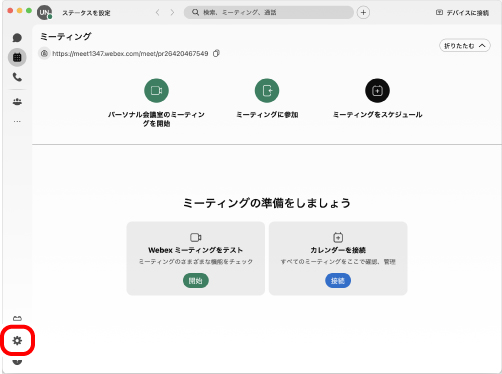
Task: Open the Calling phone icon
Action: pos(17,77)
